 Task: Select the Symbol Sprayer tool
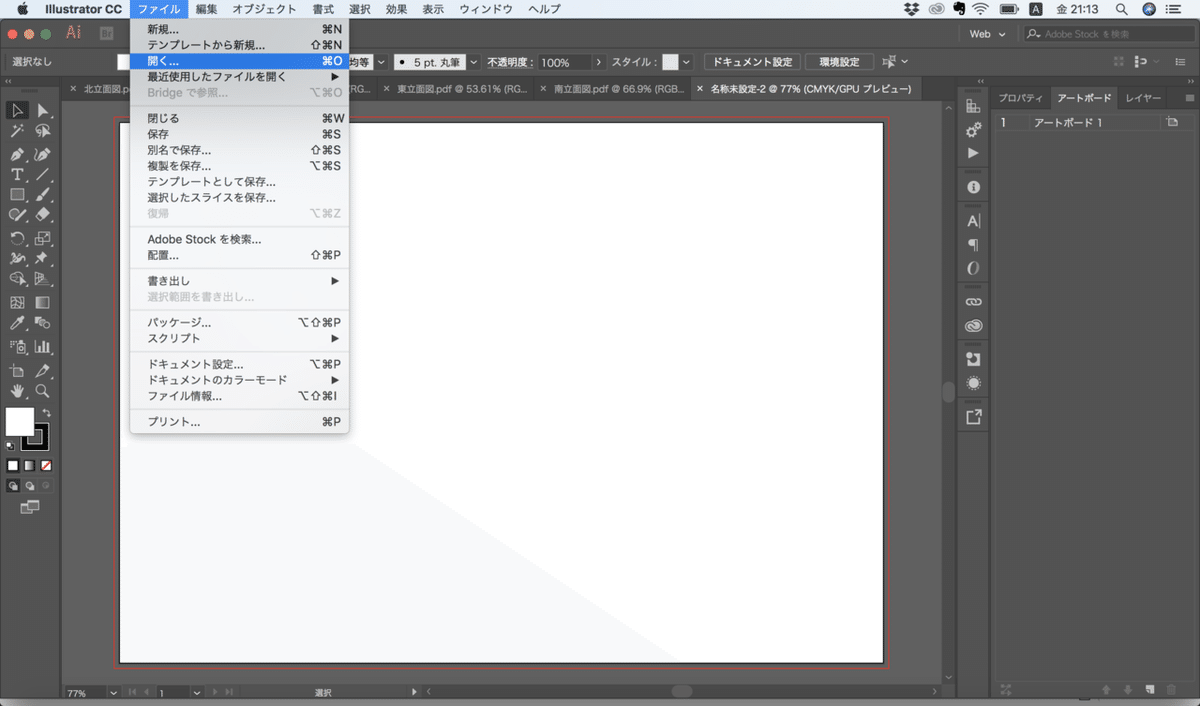pos(17,347)
